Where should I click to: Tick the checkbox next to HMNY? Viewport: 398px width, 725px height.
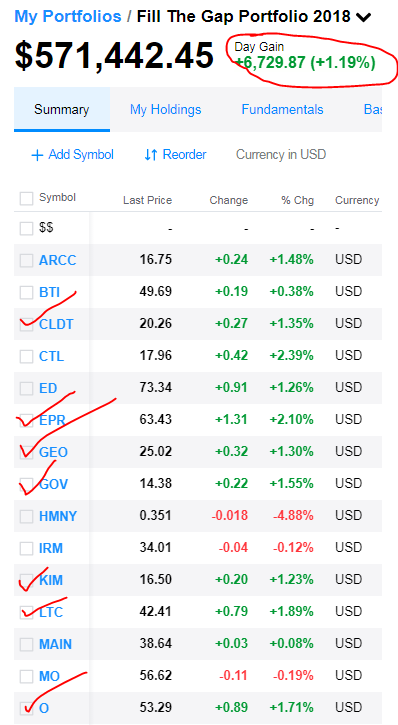click(26, 516)
